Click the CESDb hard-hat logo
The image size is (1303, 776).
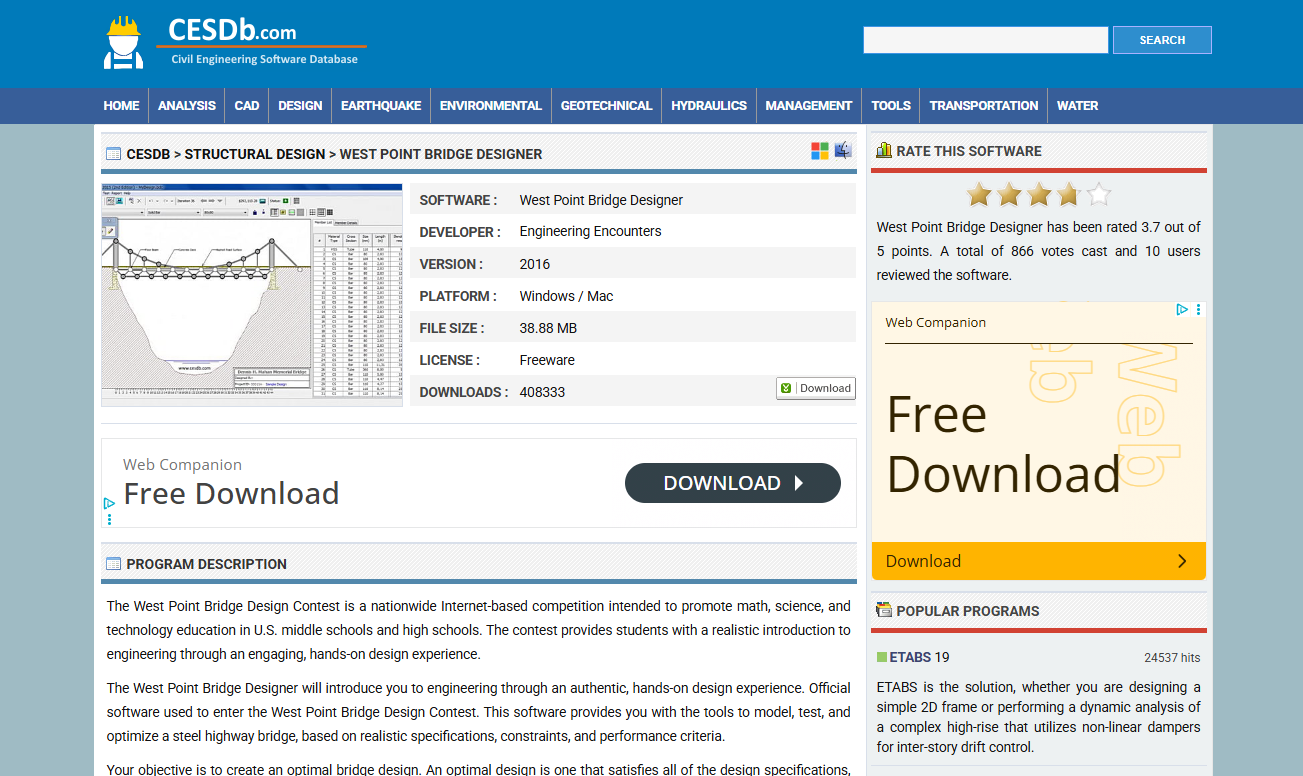click(x=124, y=43)
